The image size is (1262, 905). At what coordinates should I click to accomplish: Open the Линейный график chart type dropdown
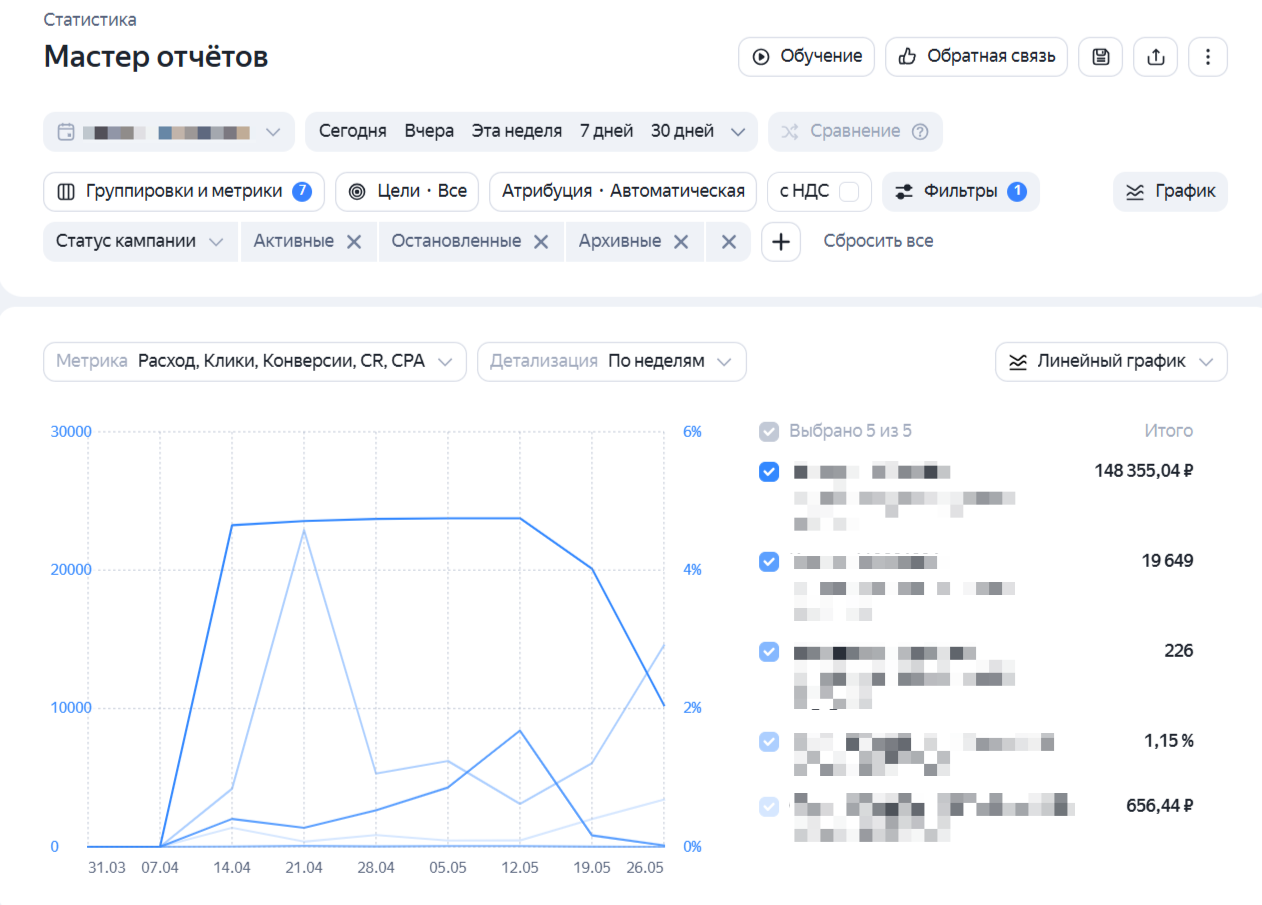click(x=1110, y=362)
